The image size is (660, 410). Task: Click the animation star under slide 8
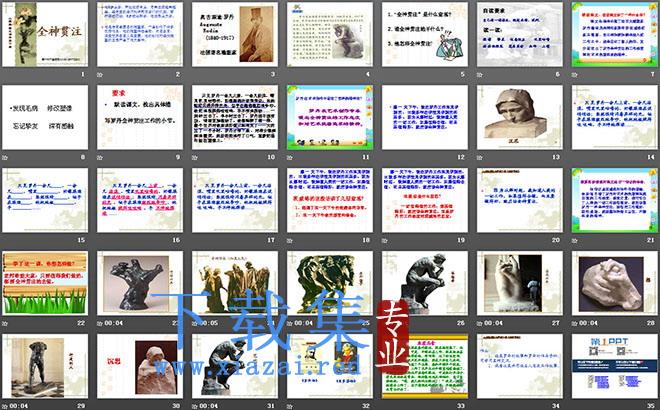coord(5,157)
